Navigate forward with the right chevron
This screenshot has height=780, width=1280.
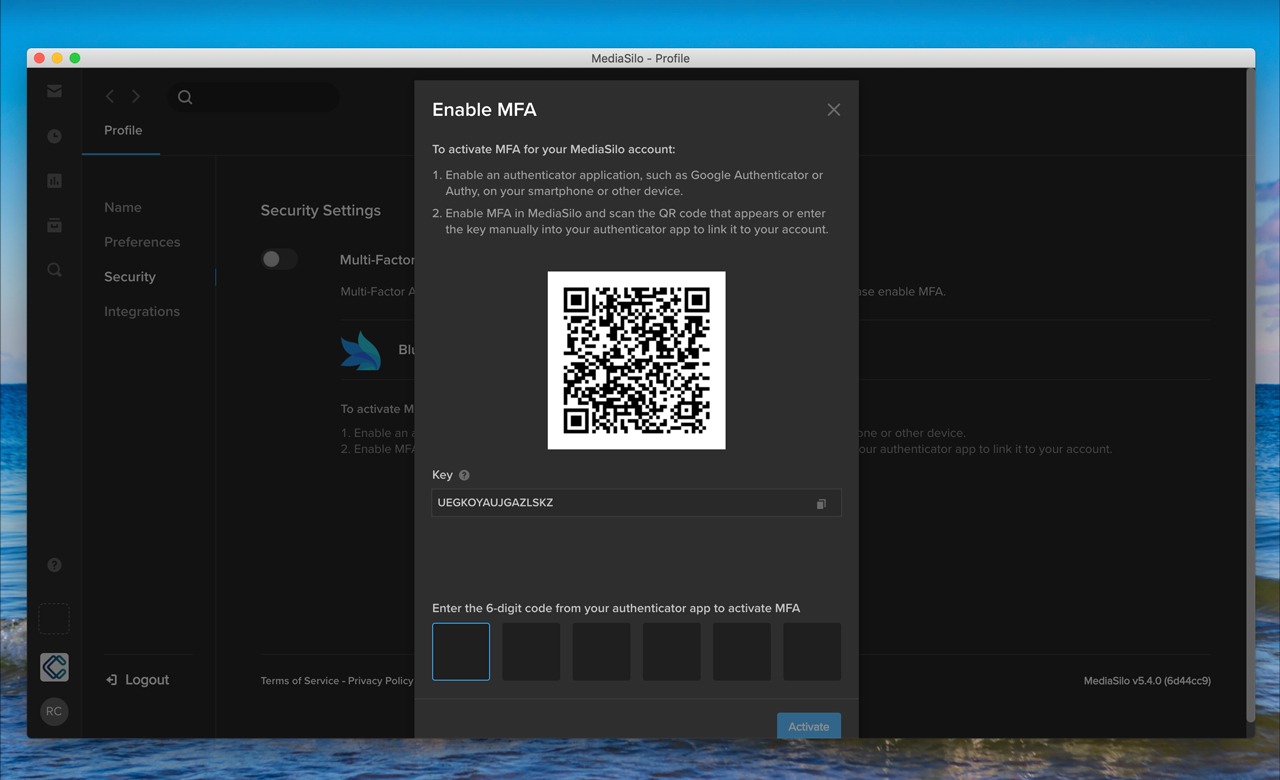pyautogui.click(x=136, y=97)
